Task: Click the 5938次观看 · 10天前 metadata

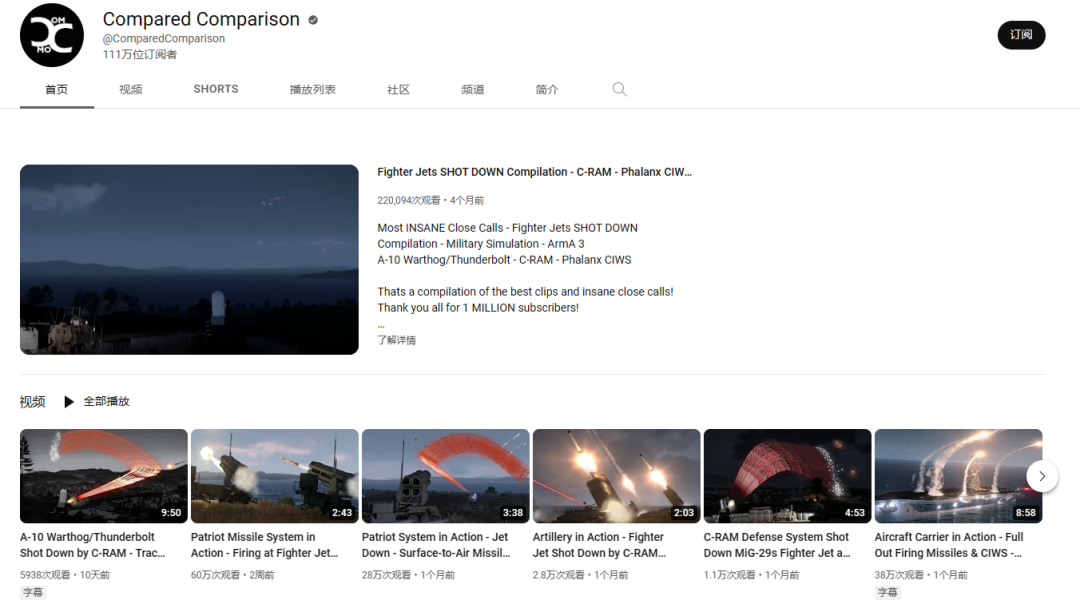Action: 65,575
